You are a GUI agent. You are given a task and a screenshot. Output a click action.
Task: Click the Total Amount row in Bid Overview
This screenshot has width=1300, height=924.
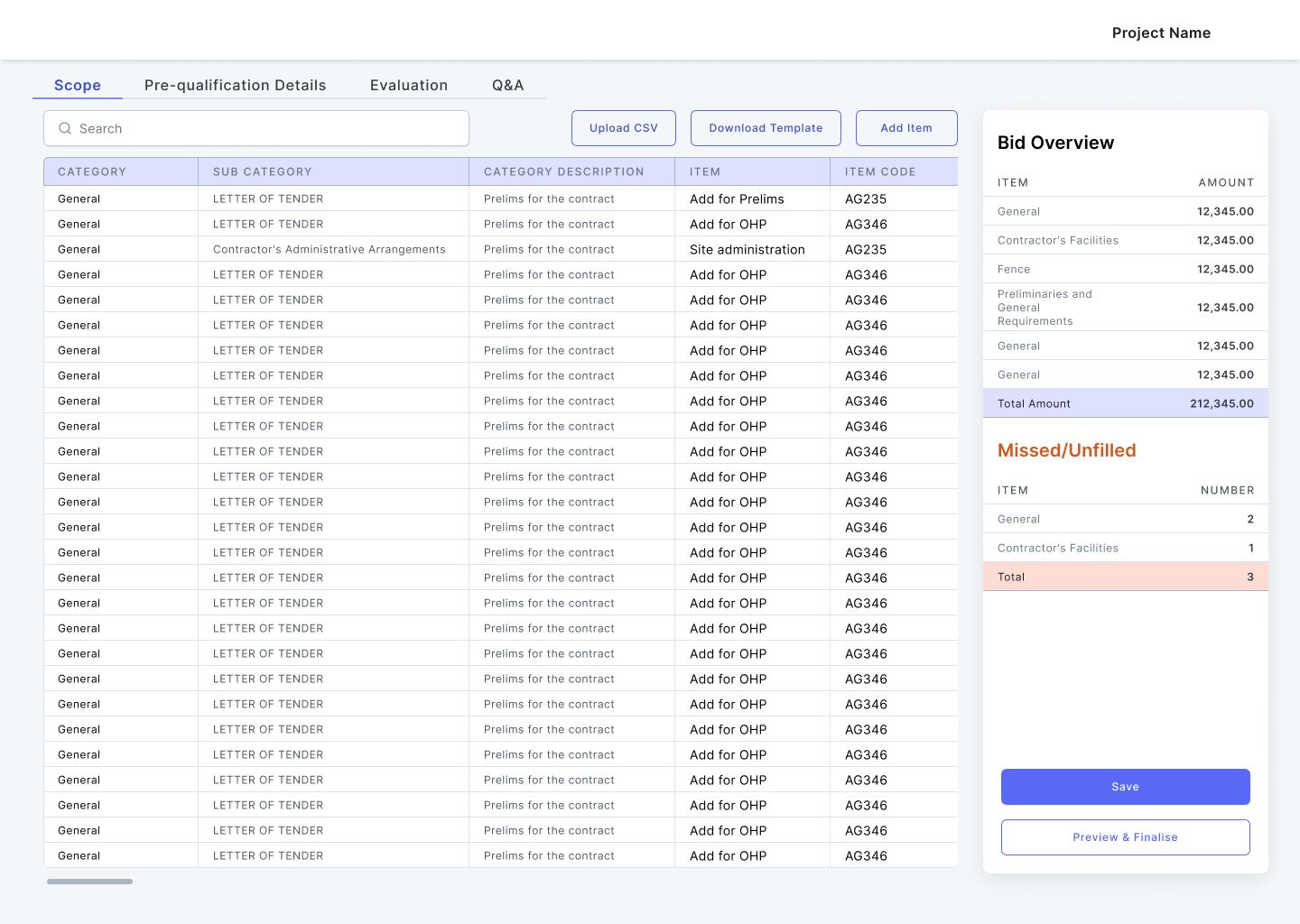[x=1125, y=403]
